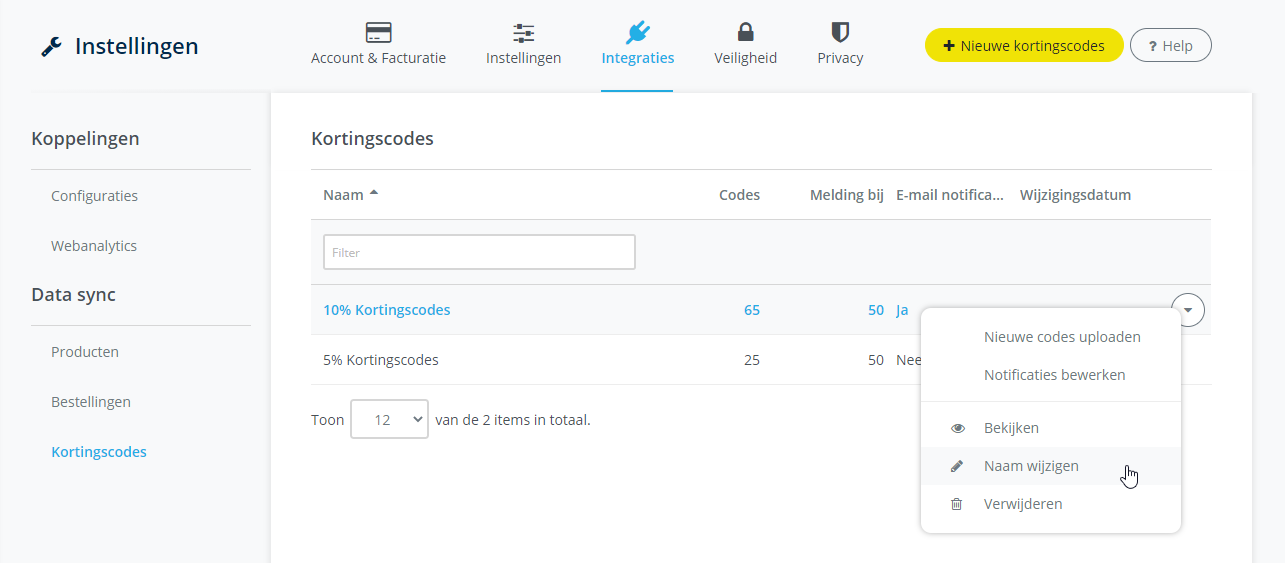The image size is (1285, 563).
Task: Choose Notificaties bewerken from the menu
Action: 1054,375
